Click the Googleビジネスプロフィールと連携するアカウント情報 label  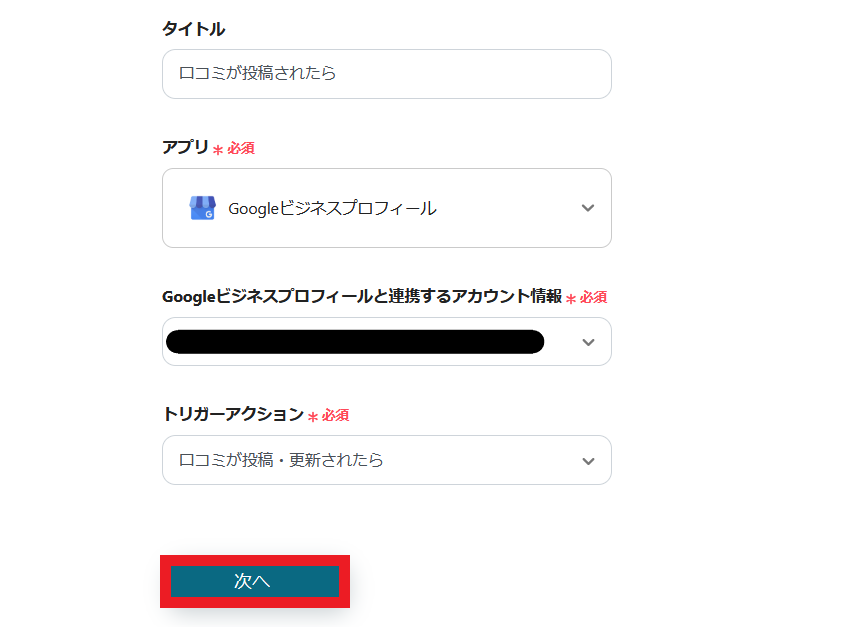point(361,296)
